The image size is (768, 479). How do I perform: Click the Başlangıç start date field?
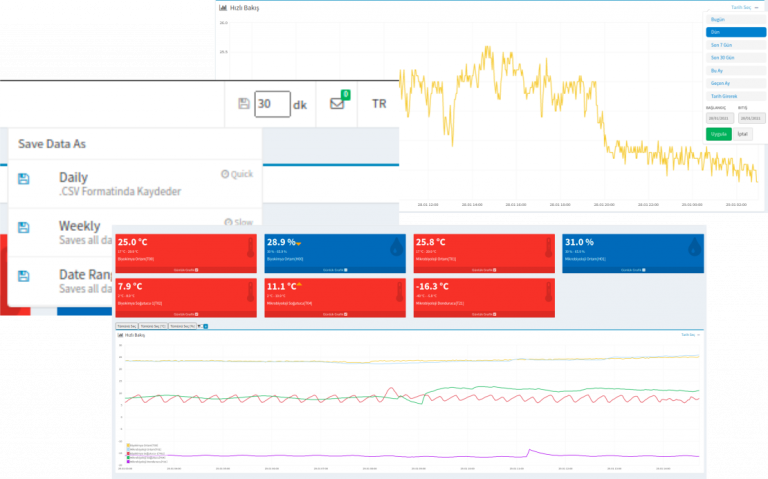pyautogui.click(x=719, y=117)
